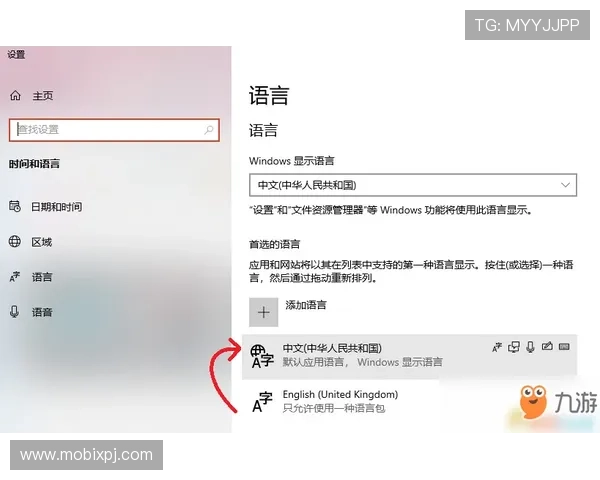
Task: Click text-to-speech icon on 中文 row
Action: pos(514,347)
